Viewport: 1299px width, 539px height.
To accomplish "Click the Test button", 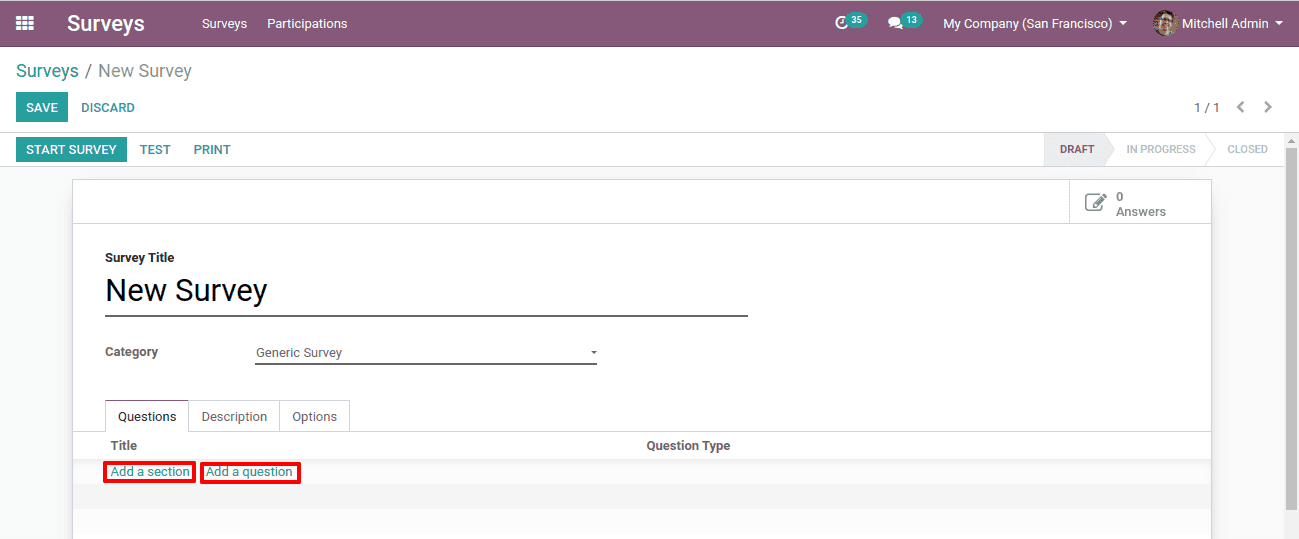I will [155, 149].
